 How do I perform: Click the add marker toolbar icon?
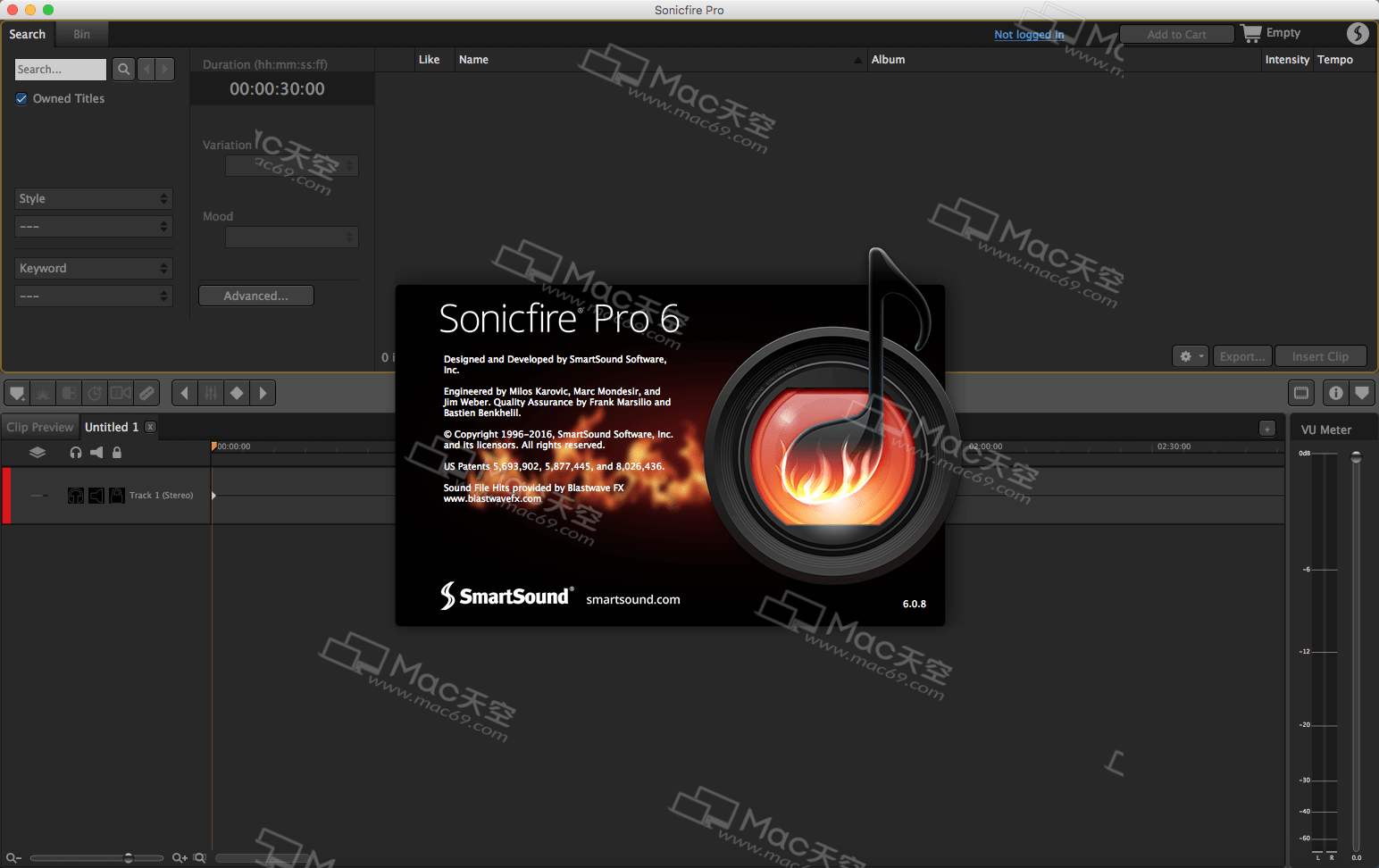17,393
